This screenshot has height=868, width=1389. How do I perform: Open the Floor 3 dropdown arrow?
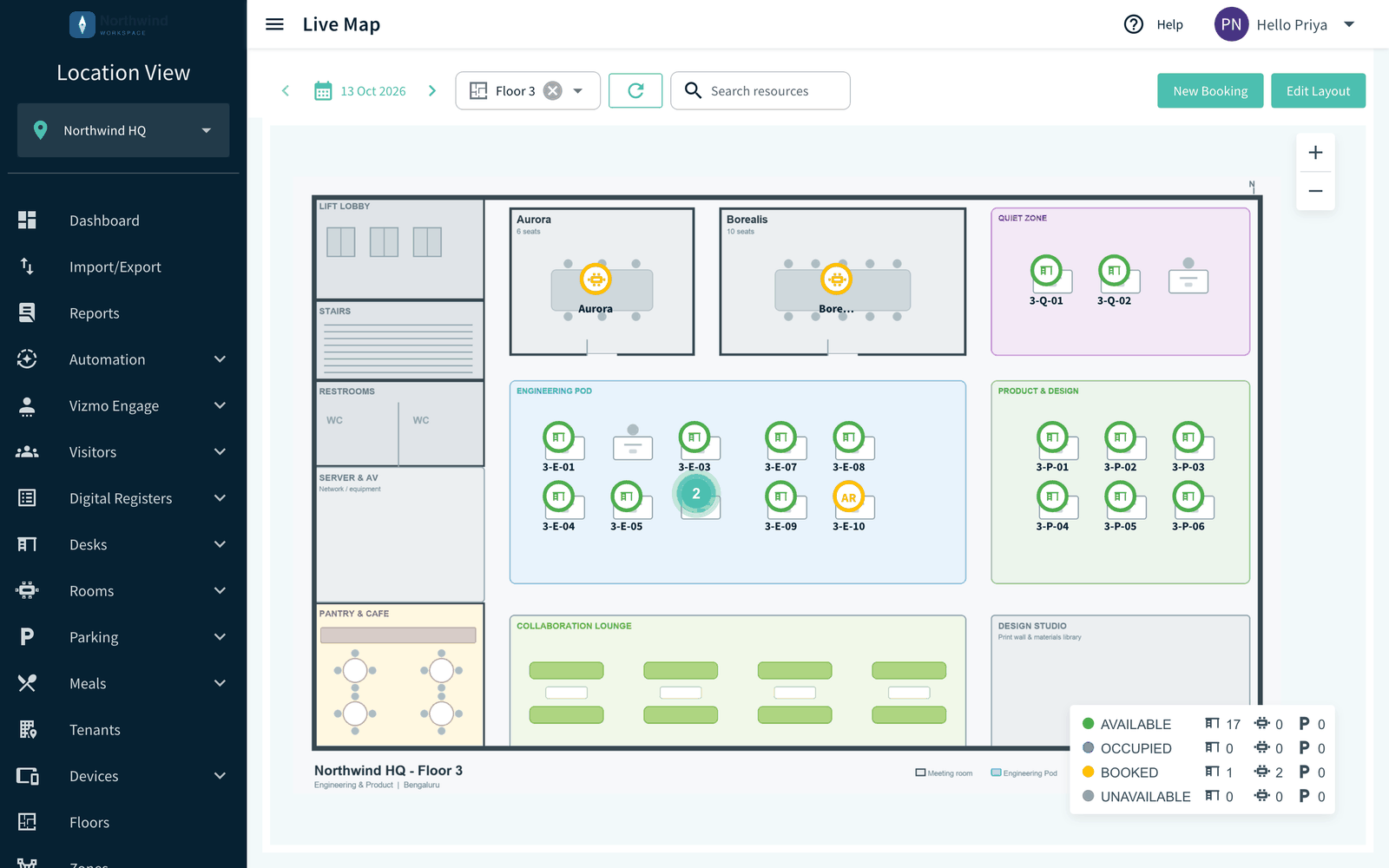pyautogui.click(x=578, y=90)
